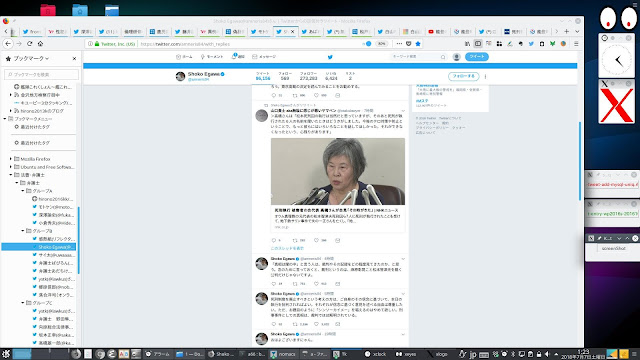Collapse the グループB bookmark folder

click(23, 231)
